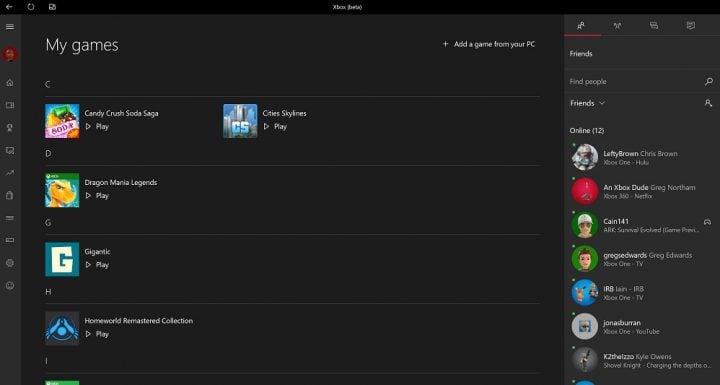Open the Cities Skylines title text
This screenshot has width=720, height=385.
coord(284,113)
